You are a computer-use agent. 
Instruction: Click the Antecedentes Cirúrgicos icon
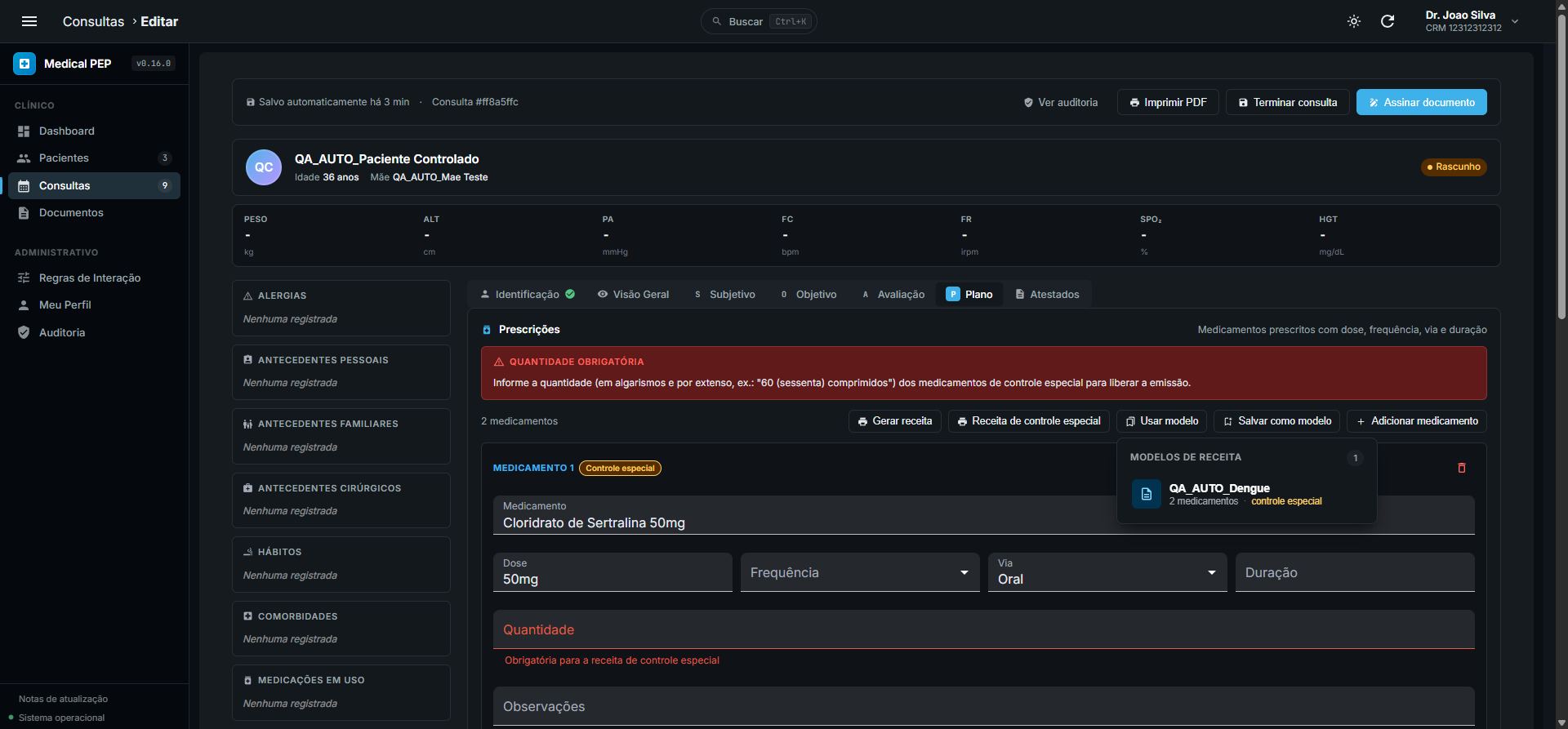247,488
